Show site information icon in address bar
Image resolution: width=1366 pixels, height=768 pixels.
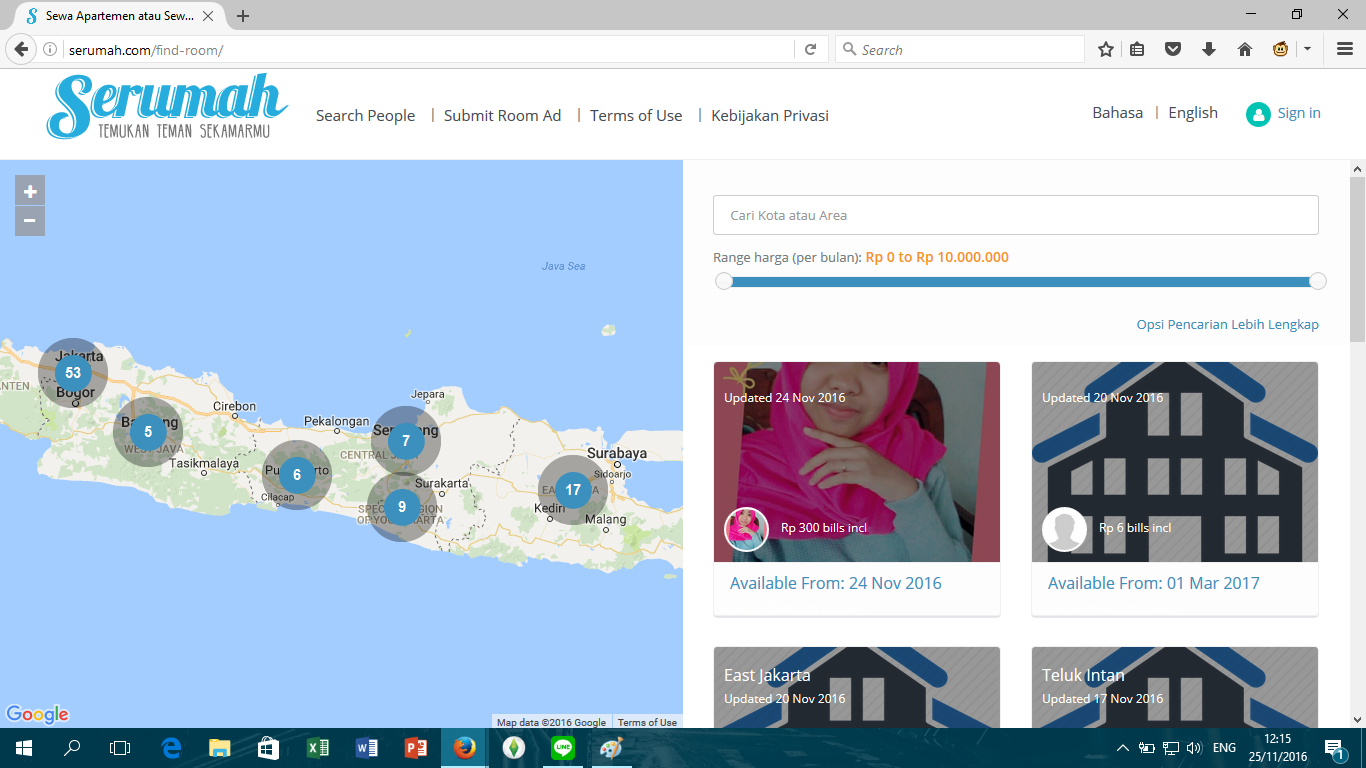[50, 49]
